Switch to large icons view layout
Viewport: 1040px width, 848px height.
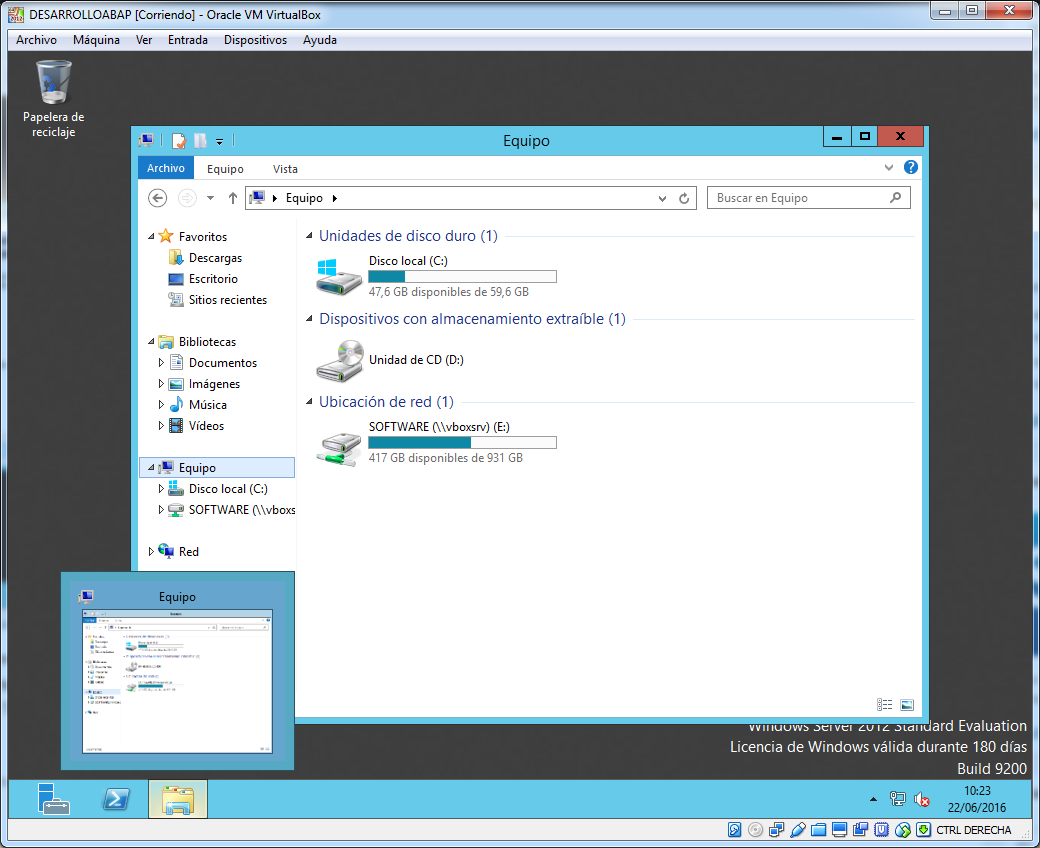point(907,705)
